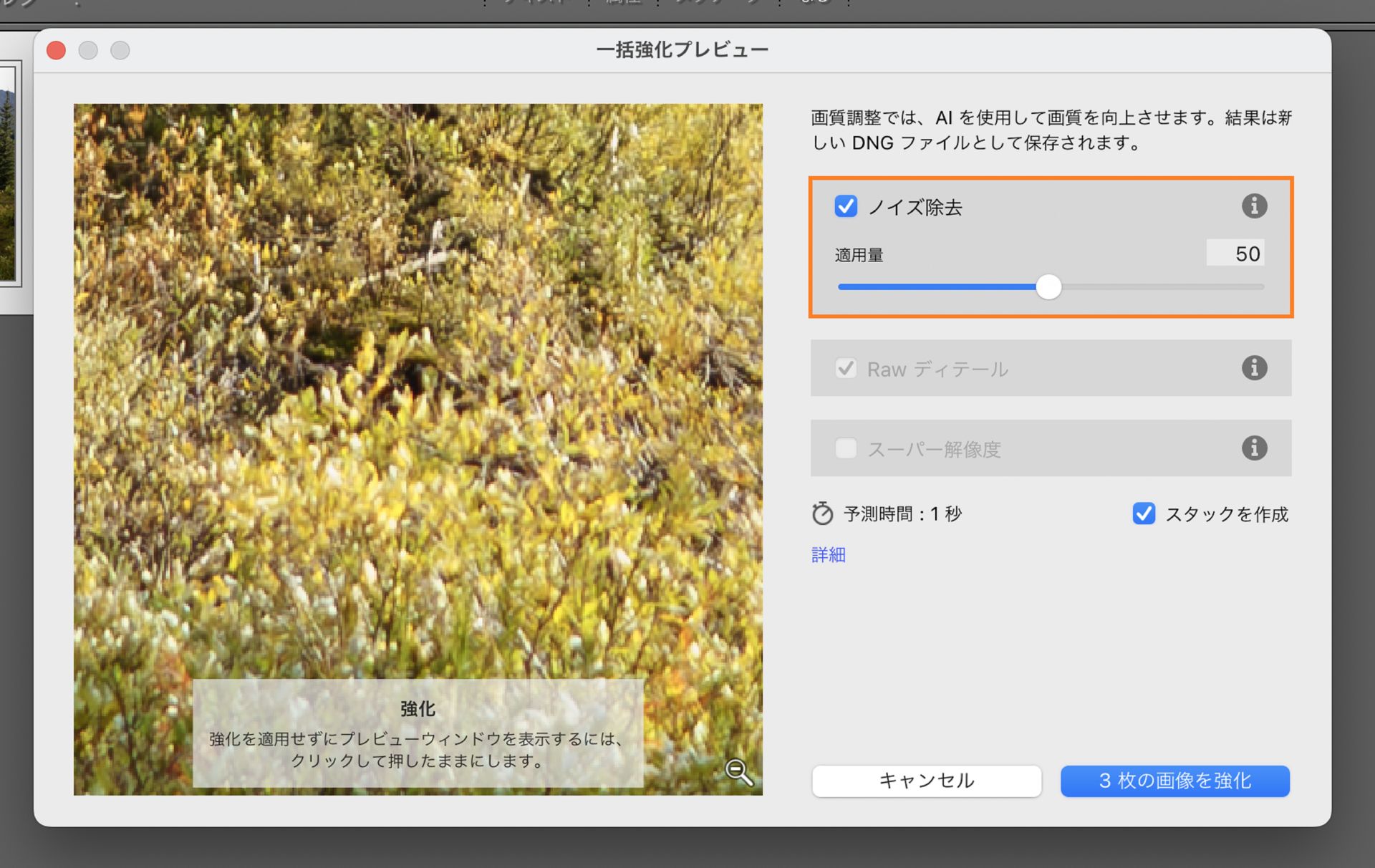Enable the スーパー解像度 checkbox
The image size is (1375, 868).
click(845, 448)
